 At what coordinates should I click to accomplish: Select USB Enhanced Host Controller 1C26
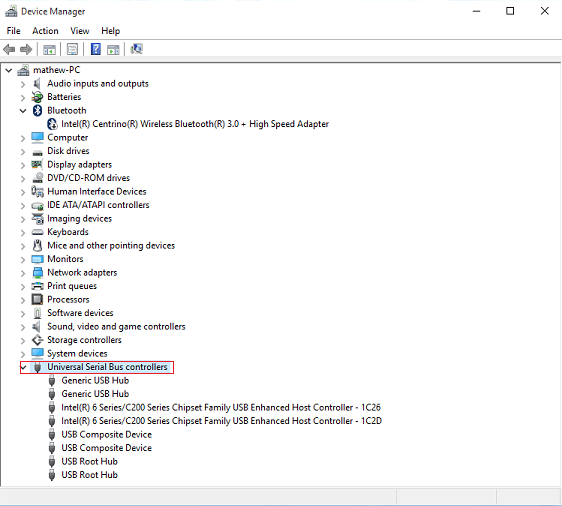click(x=221, y=407)
